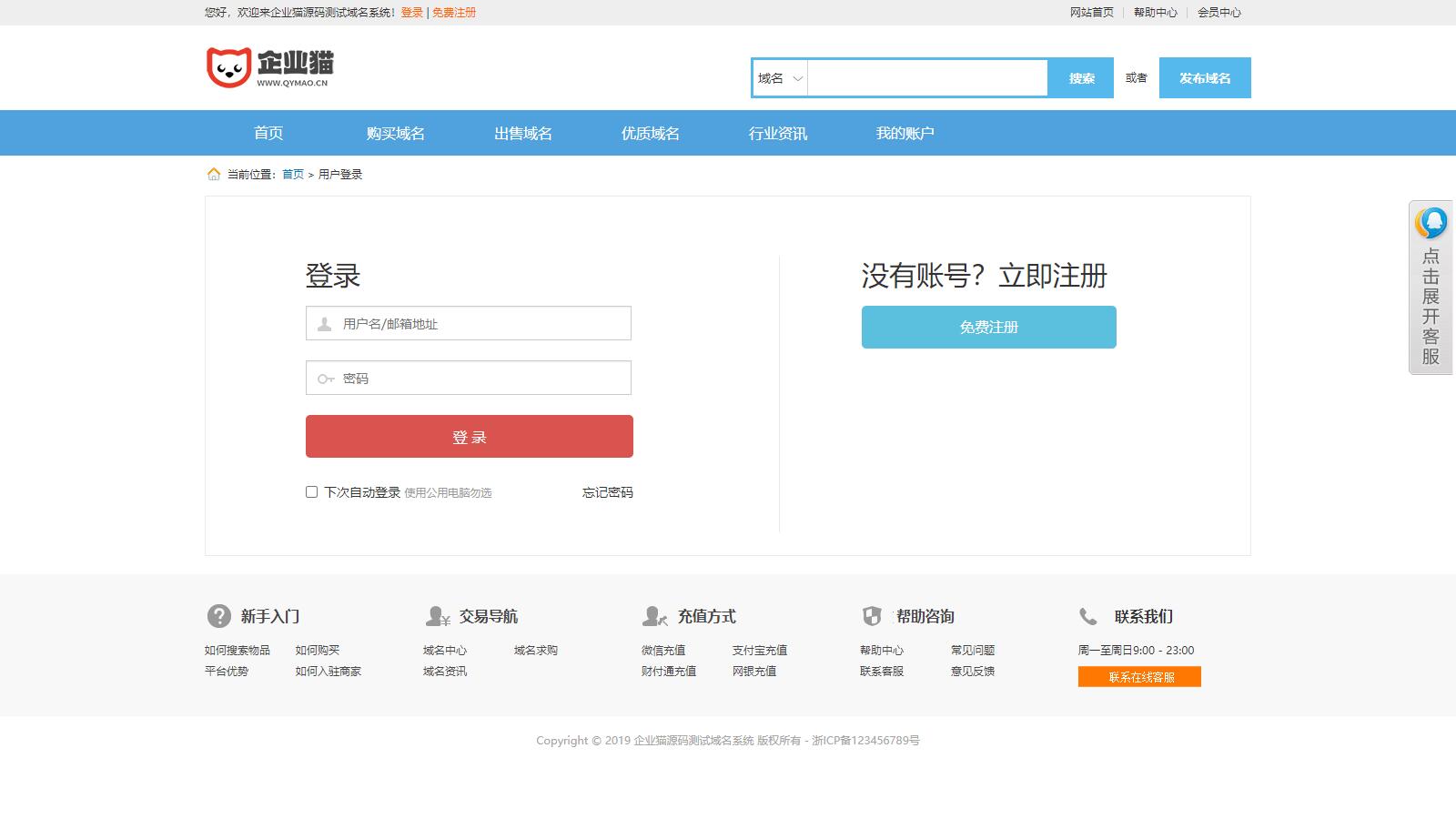This screenshot has width=1456, height=819.
Task: Click the person icon inside the username field
Action: coord(324,323)
